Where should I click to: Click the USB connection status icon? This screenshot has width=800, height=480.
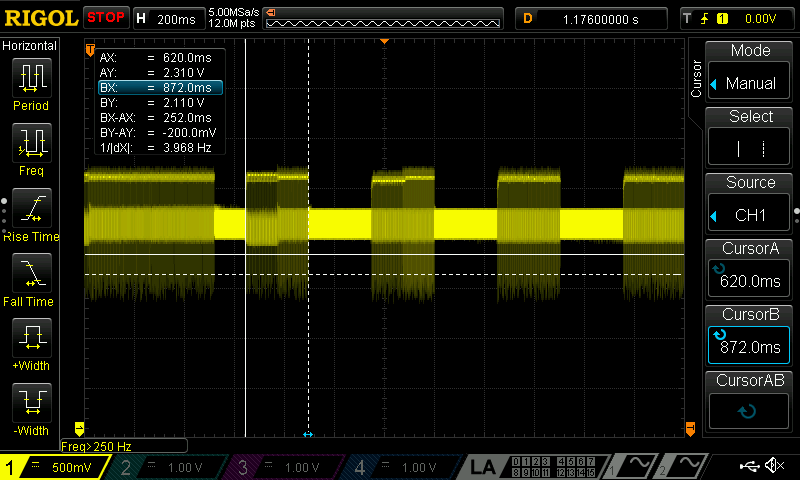coord(749,465)
